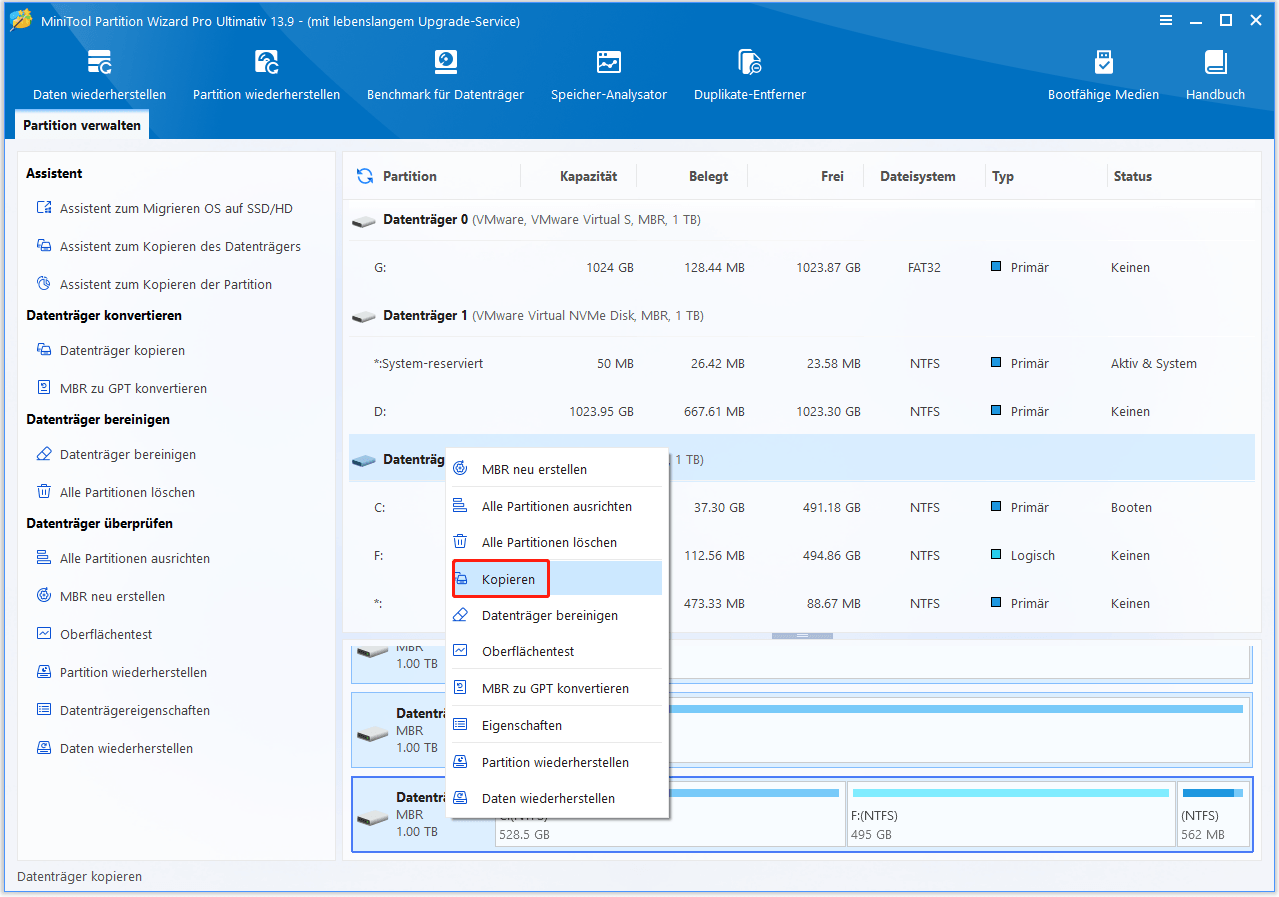Choose Alle Partitionen löschen from context menu
1279x897 pixels.
click(x=557, y=542)
